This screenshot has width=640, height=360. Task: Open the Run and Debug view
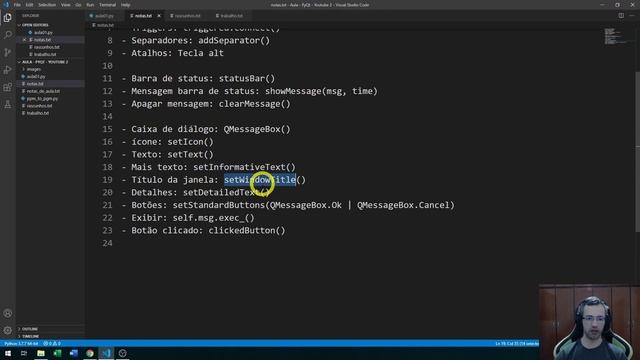click(8, 70)
